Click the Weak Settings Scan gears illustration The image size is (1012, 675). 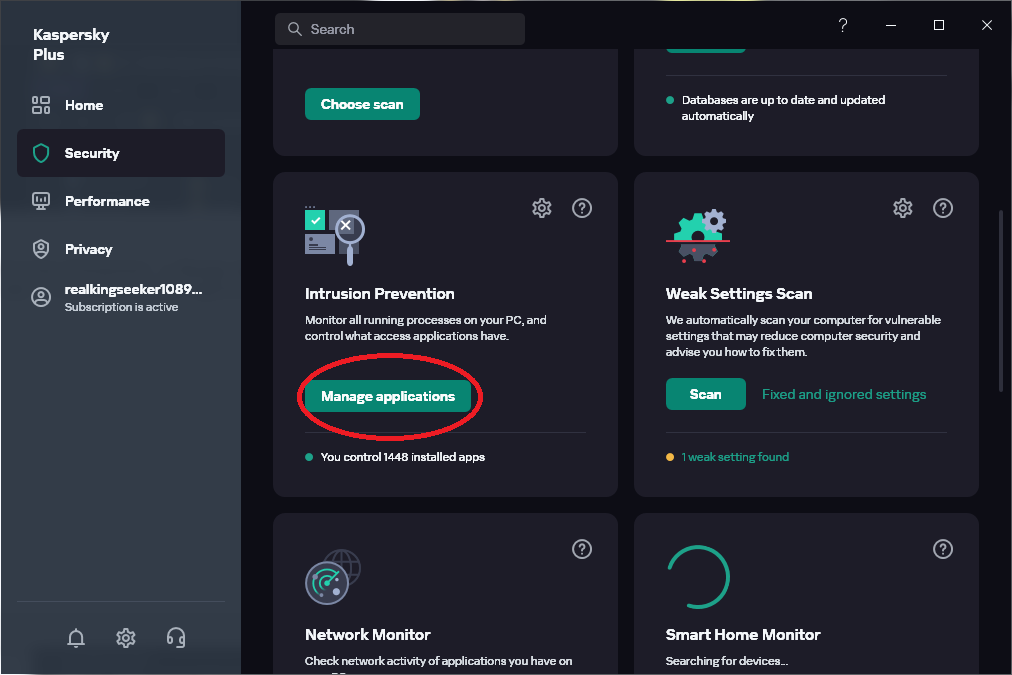(x=698, y=236)
